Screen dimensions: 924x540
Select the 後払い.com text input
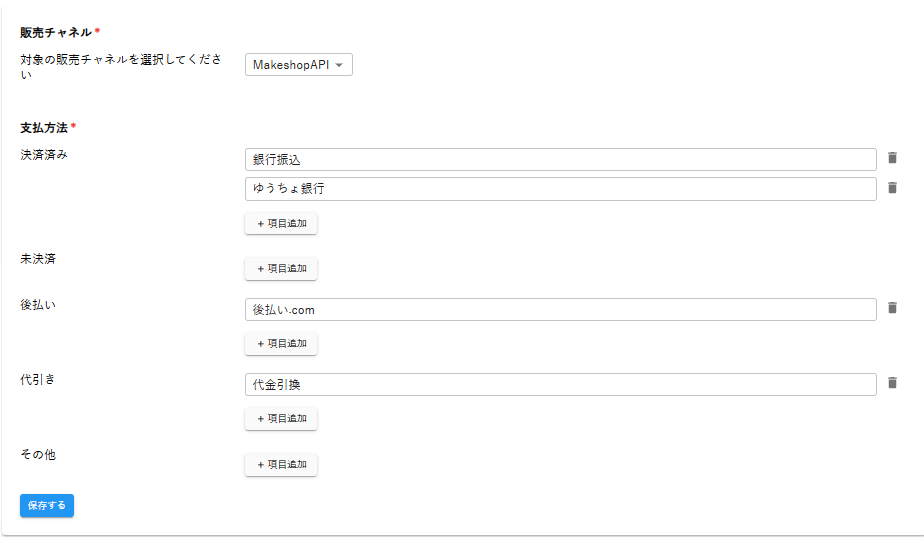(560, 309)
